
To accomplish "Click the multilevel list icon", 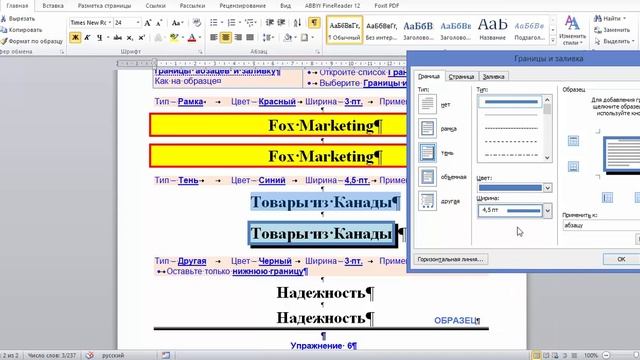I will pyautogui.click(x=249, y=23).
